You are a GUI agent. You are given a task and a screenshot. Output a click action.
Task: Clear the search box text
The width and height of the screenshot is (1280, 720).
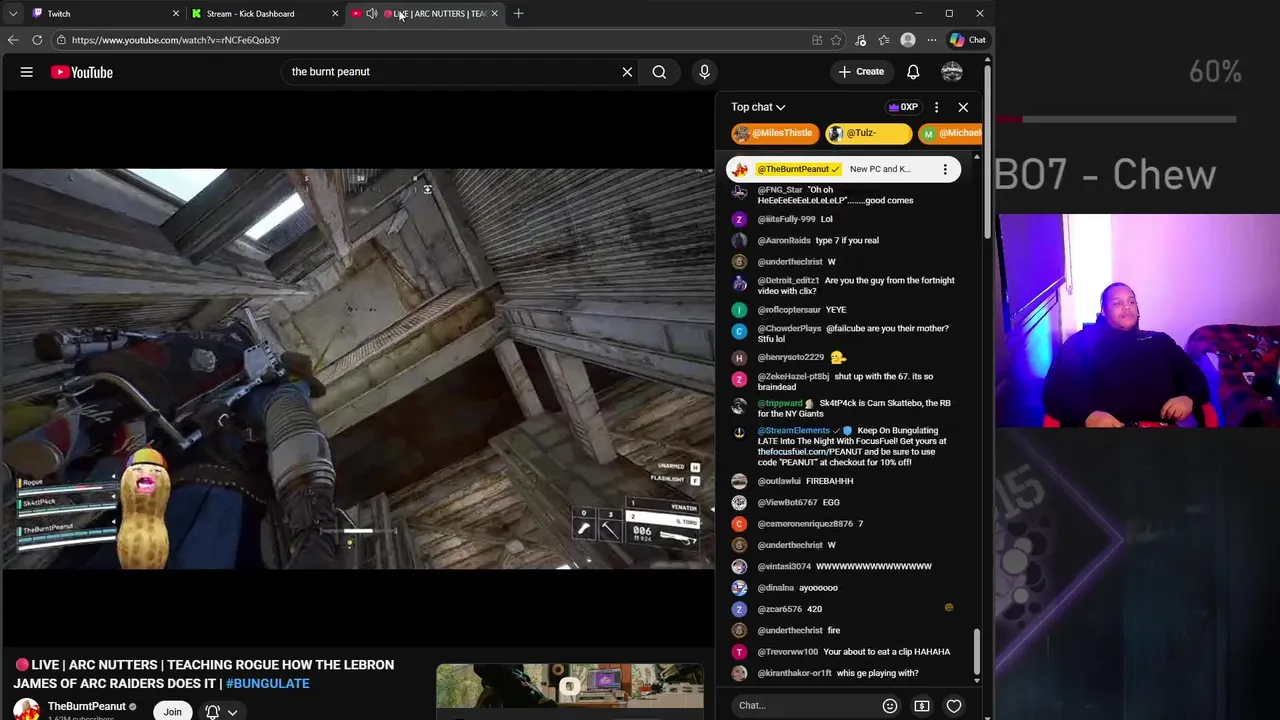click(627, 72)
